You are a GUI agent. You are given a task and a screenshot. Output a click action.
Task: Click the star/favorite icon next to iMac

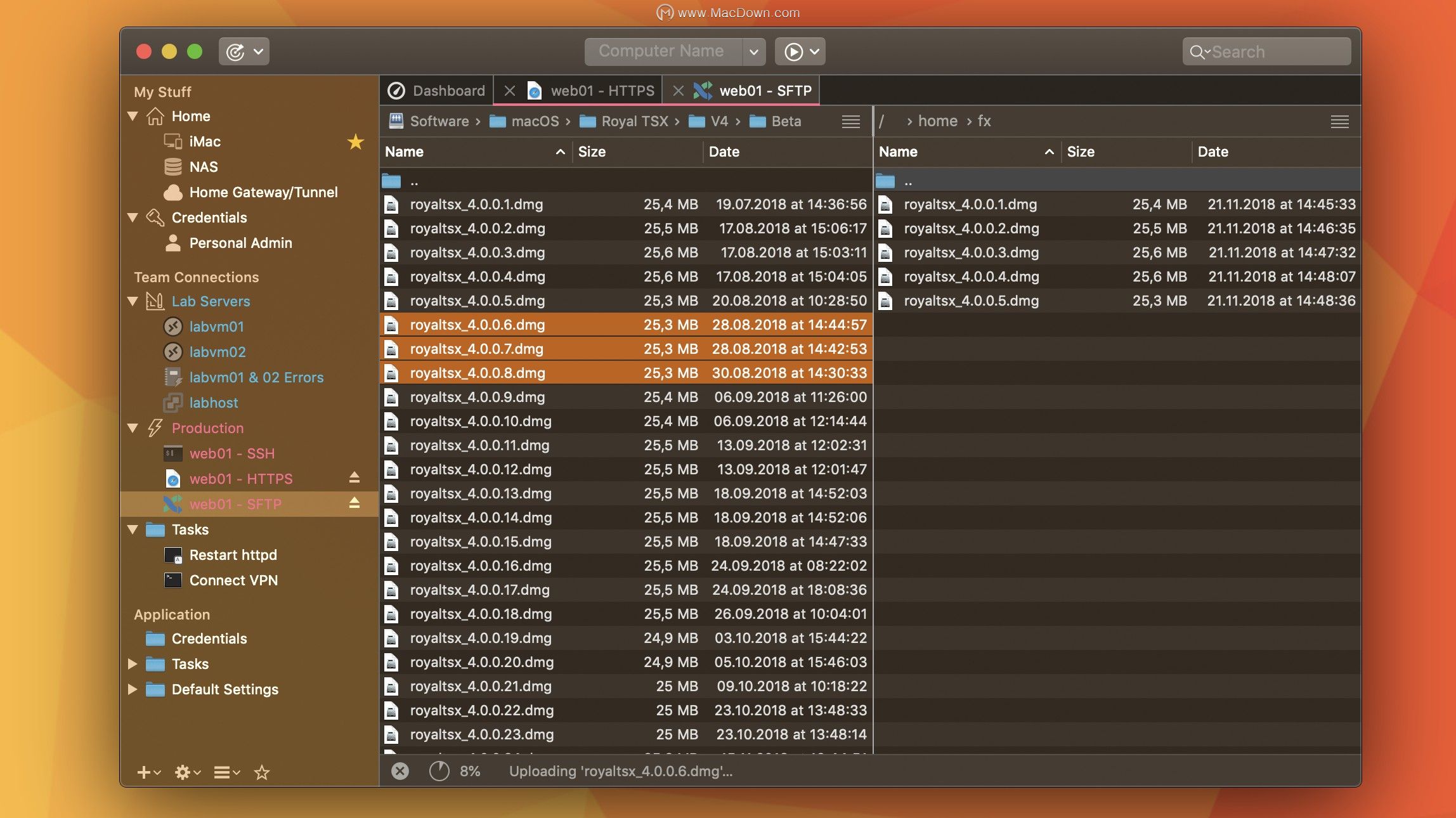pyautogui.click(x=354, y=141)
